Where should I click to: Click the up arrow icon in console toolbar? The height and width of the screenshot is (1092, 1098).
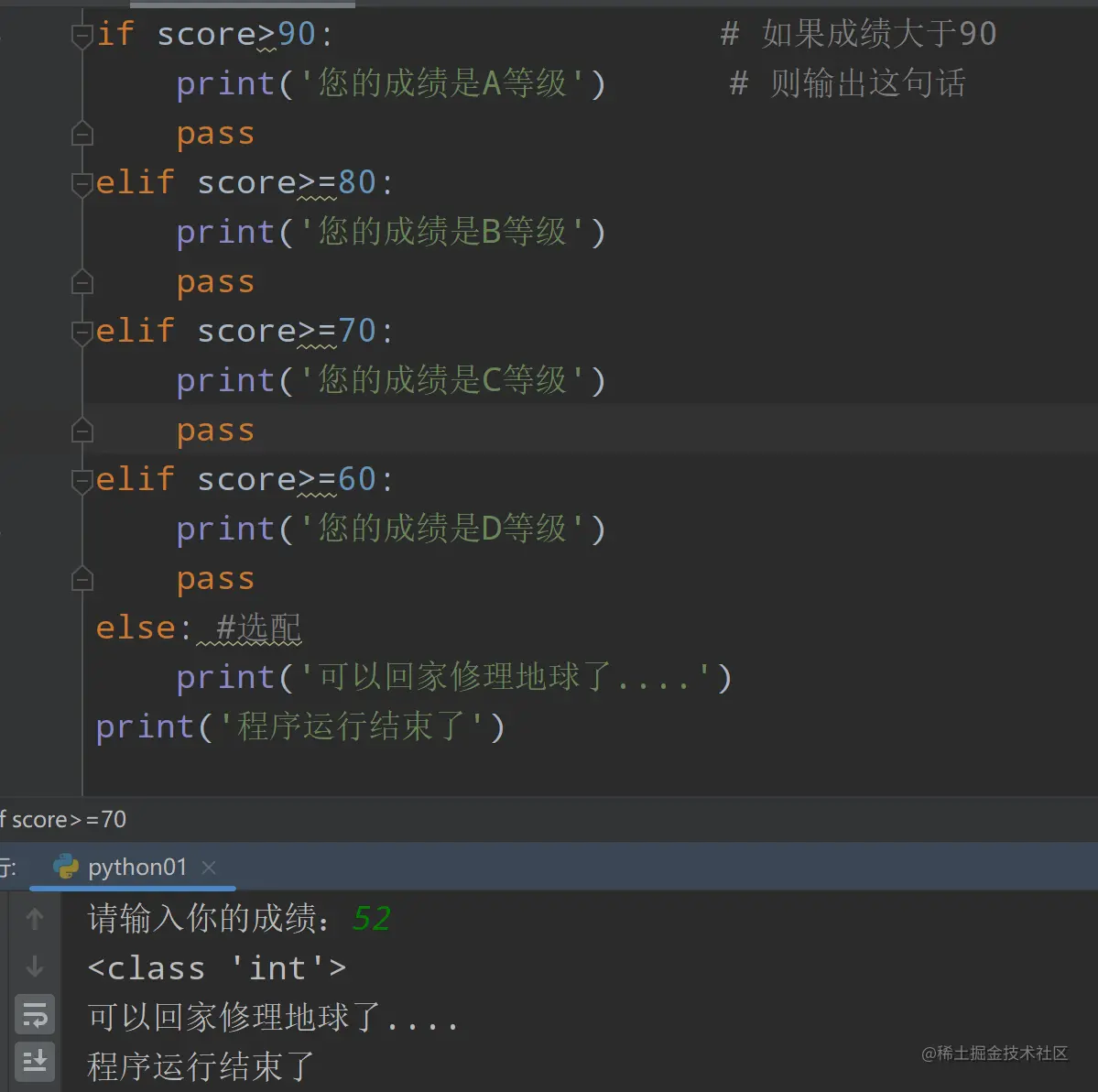[35, 918]
